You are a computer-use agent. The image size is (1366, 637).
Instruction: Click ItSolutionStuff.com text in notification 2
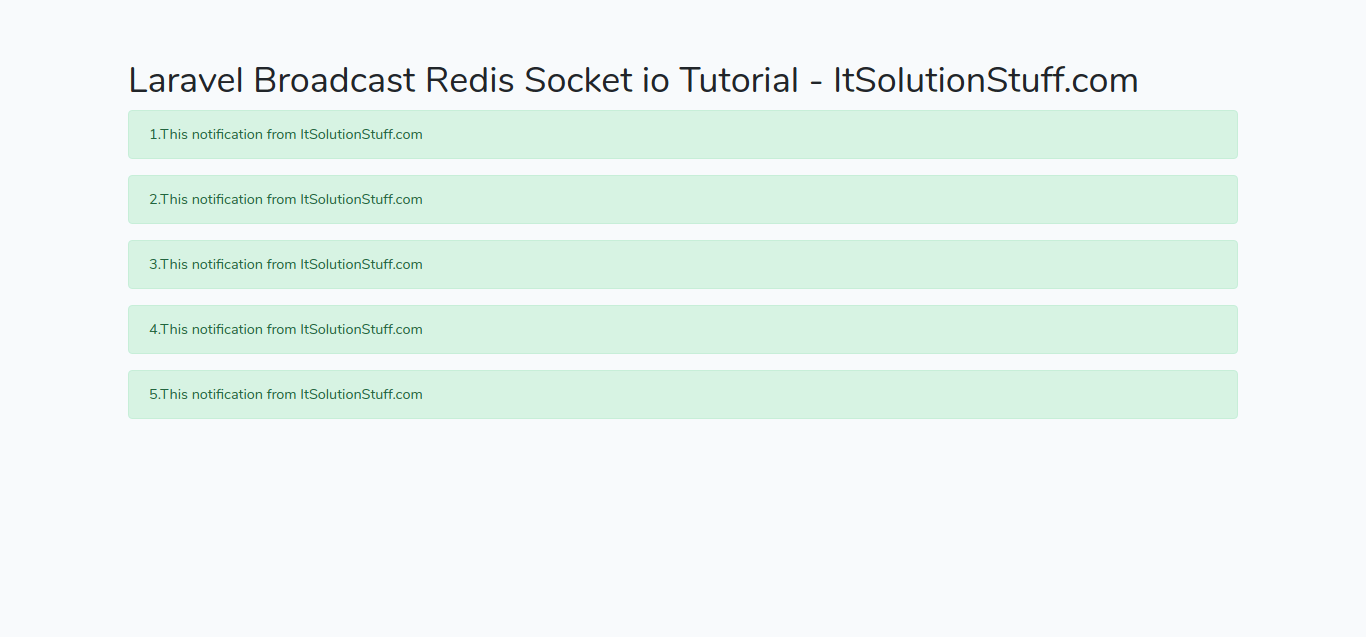click(361, 199)
